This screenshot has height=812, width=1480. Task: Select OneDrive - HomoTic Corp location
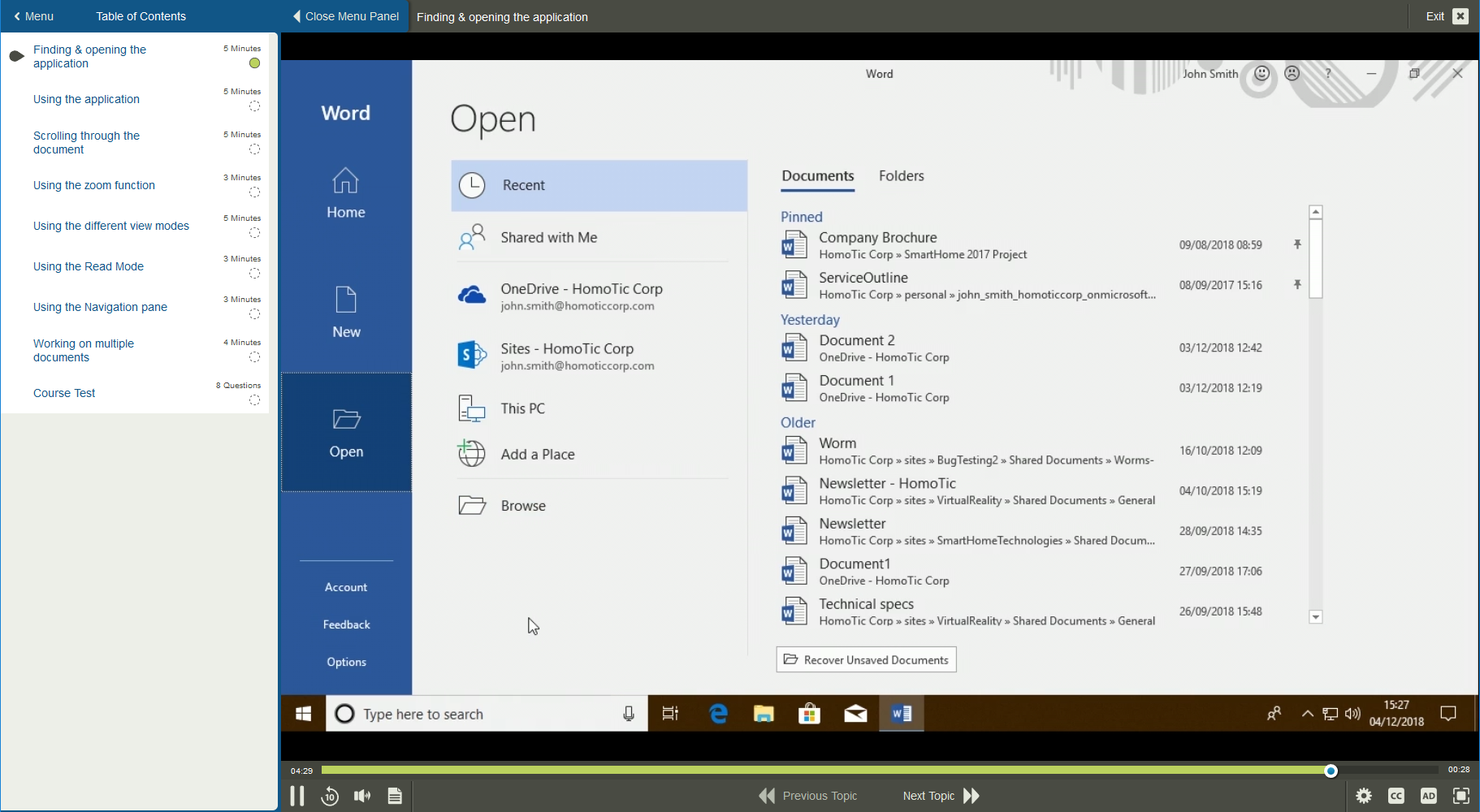(582, 296)
